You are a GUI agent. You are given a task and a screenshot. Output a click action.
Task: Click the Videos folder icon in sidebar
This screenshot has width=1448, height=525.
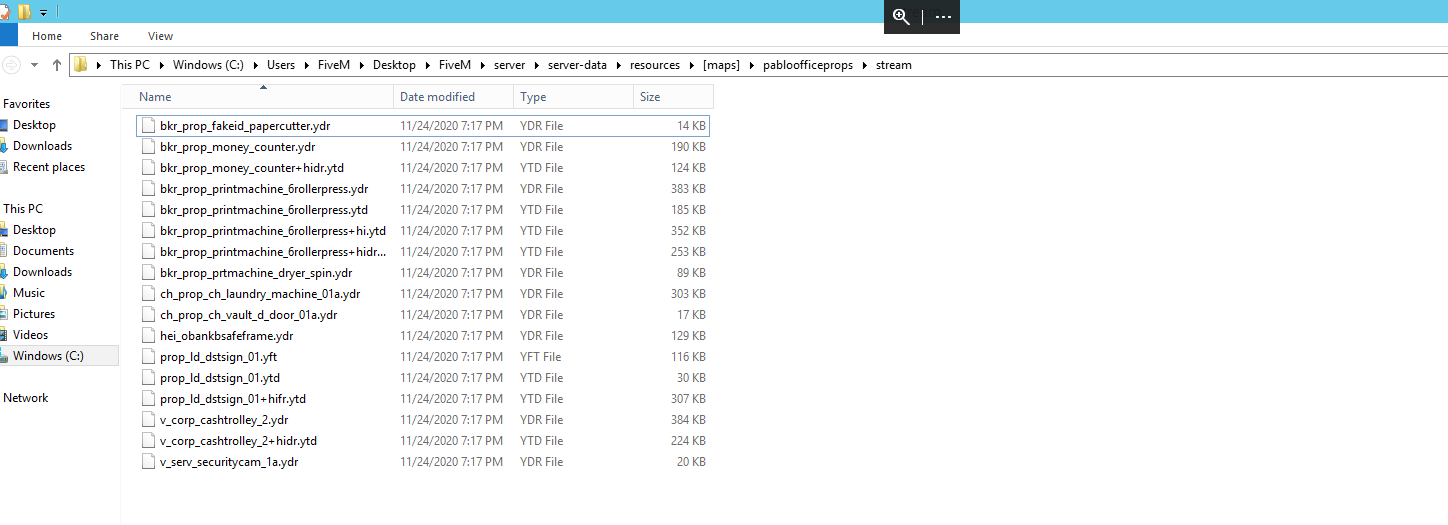coord(4,335)
